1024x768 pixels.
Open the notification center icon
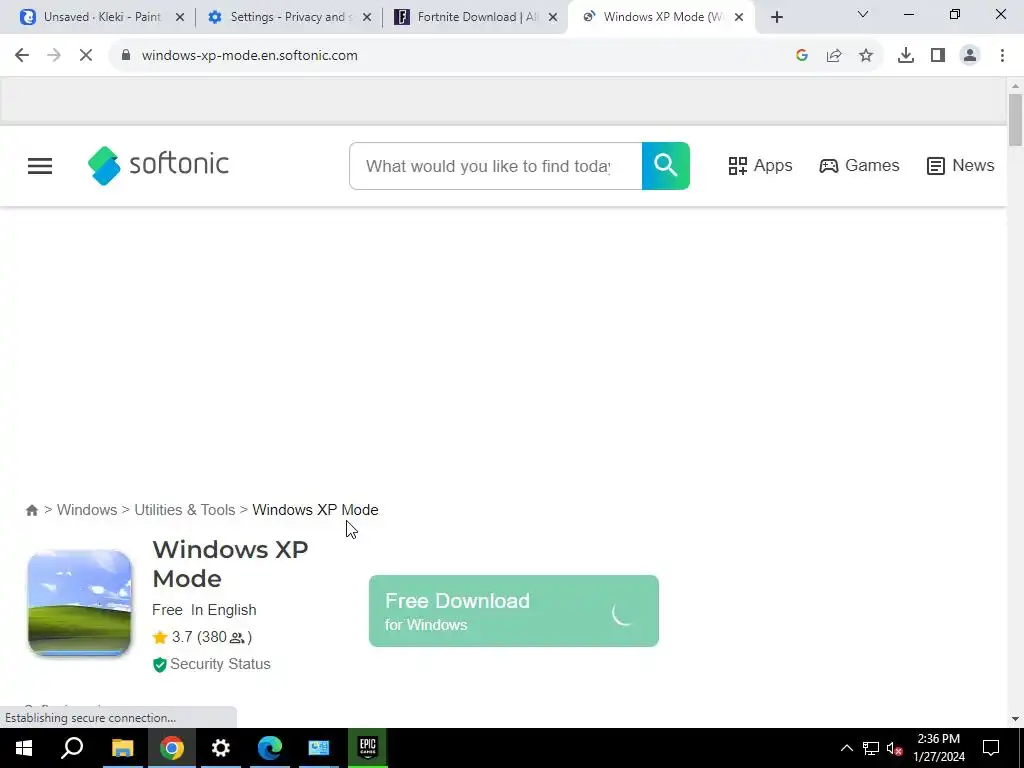click(x=991, y=748)
